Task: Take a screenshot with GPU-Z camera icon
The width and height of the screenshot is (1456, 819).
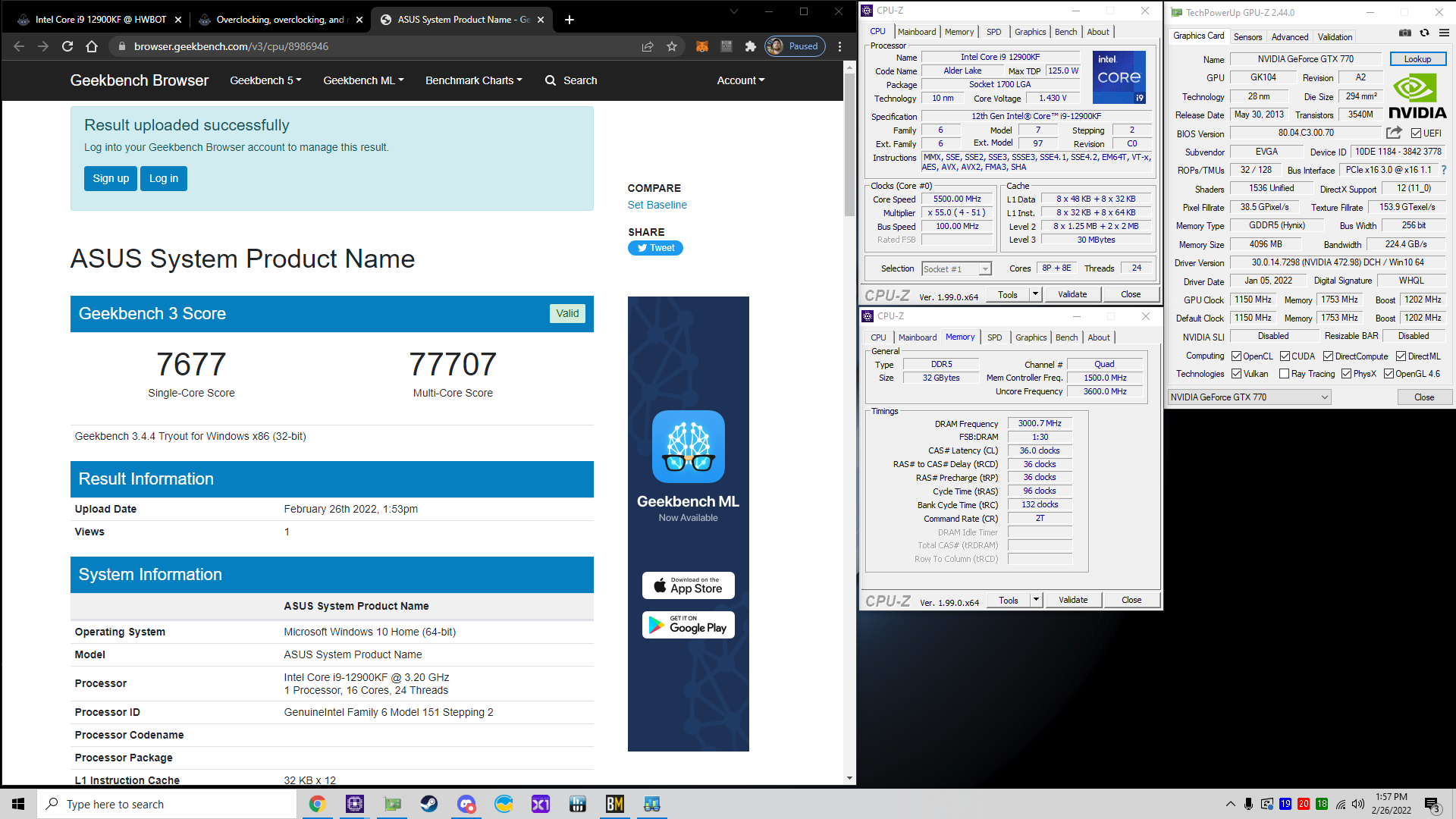Action: 1405,33
